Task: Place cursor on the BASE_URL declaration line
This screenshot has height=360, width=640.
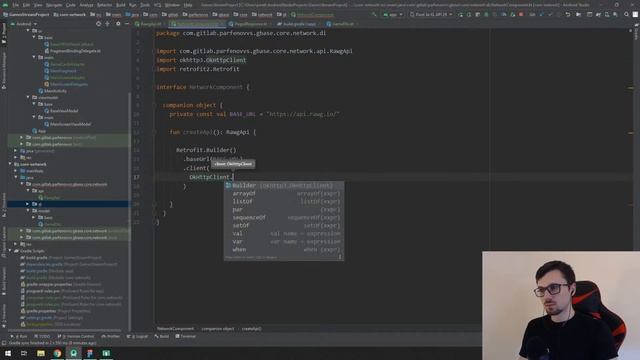Action: point(254,114)
